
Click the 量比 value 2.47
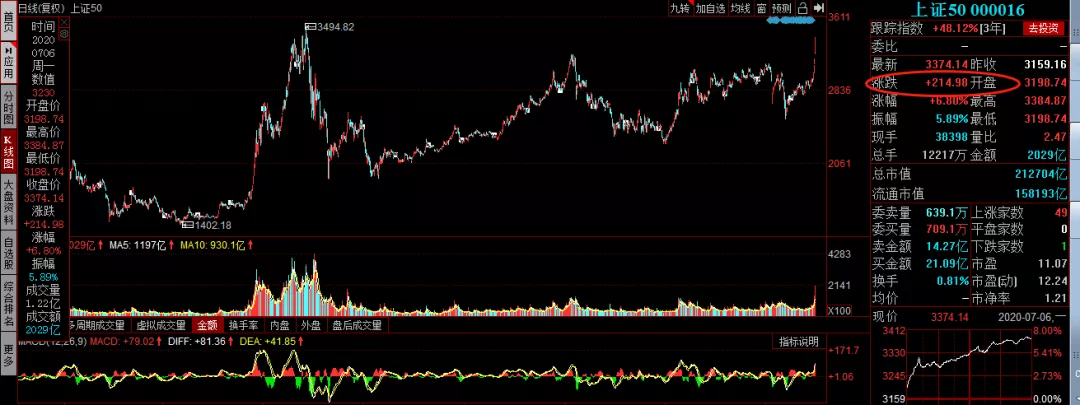1057,137
